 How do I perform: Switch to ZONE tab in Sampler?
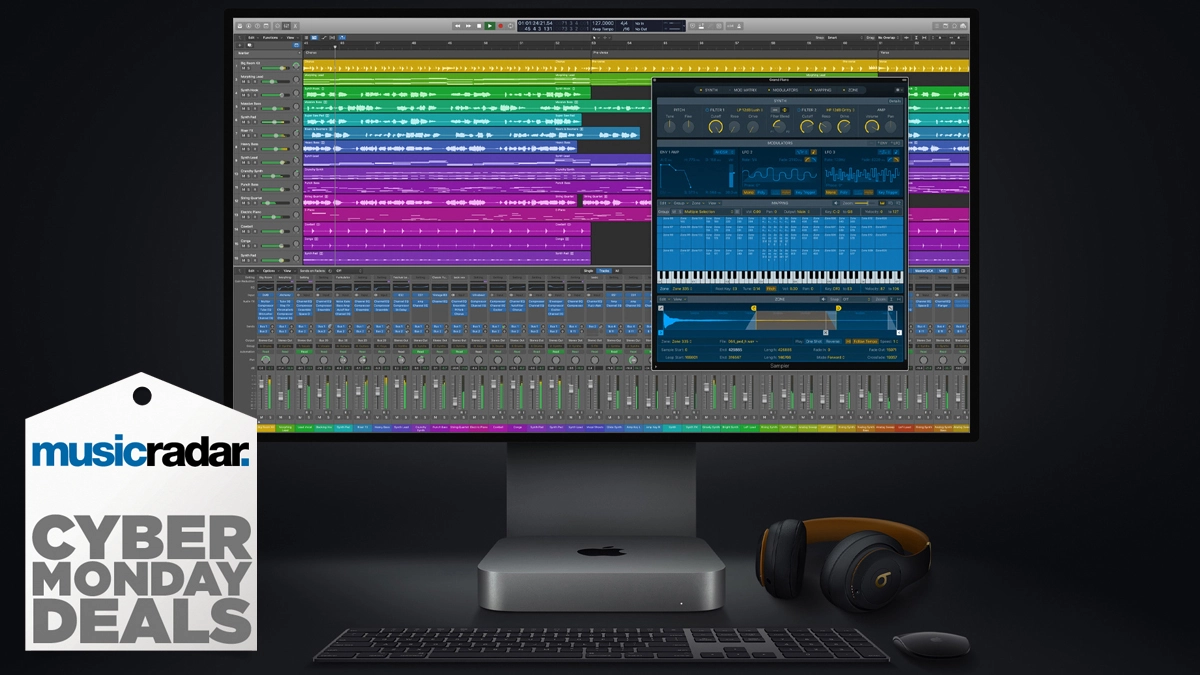[851, 90]
